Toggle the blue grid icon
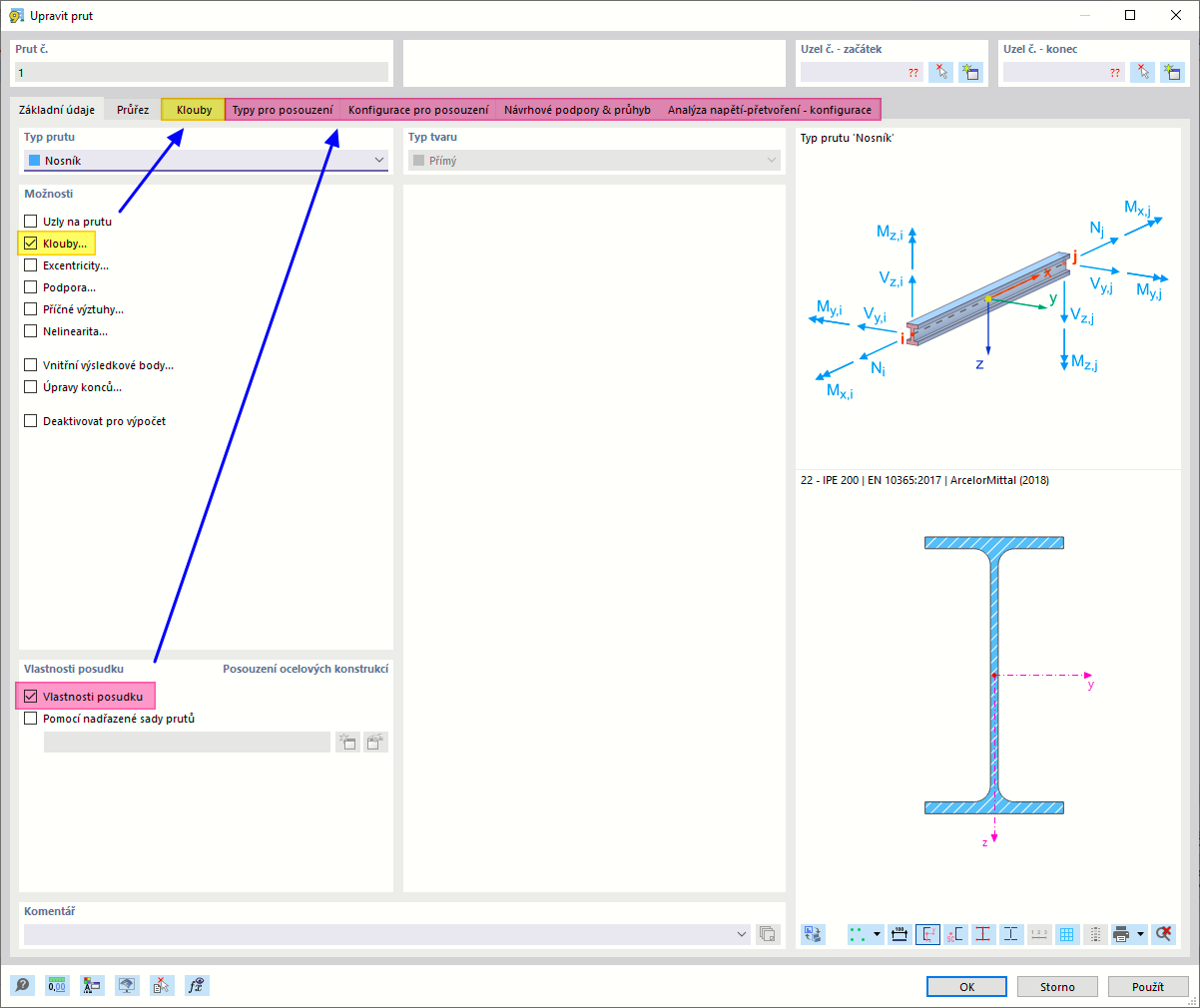Viewport: 1200px width, 1008px height. (x=1067, y=934)
